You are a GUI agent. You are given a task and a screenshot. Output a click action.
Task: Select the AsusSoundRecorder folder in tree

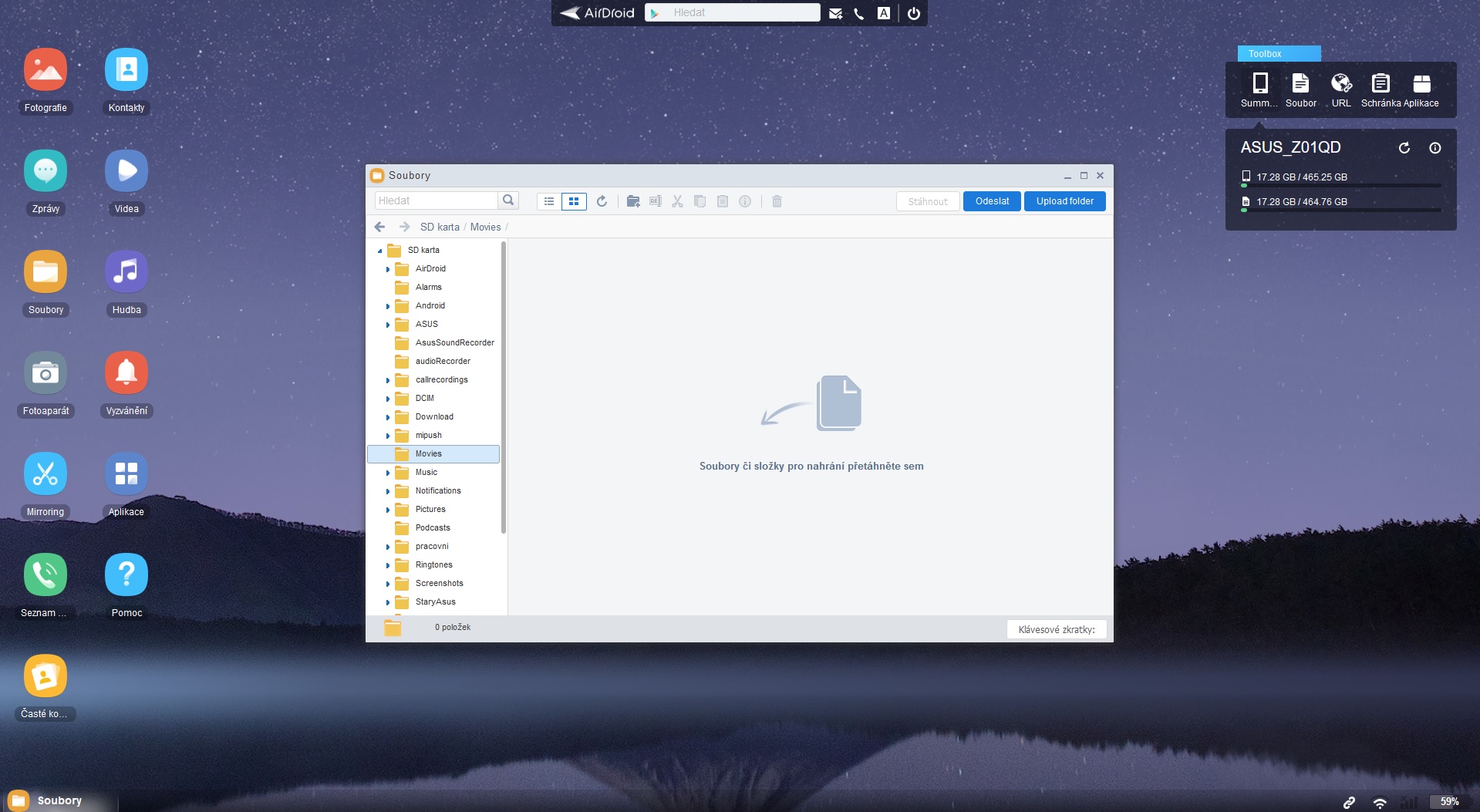click(433, 342)
